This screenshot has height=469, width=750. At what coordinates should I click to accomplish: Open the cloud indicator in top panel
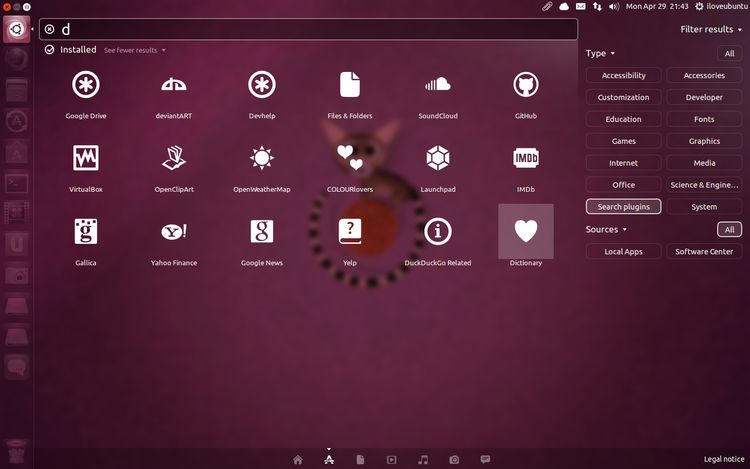(564, 7)
